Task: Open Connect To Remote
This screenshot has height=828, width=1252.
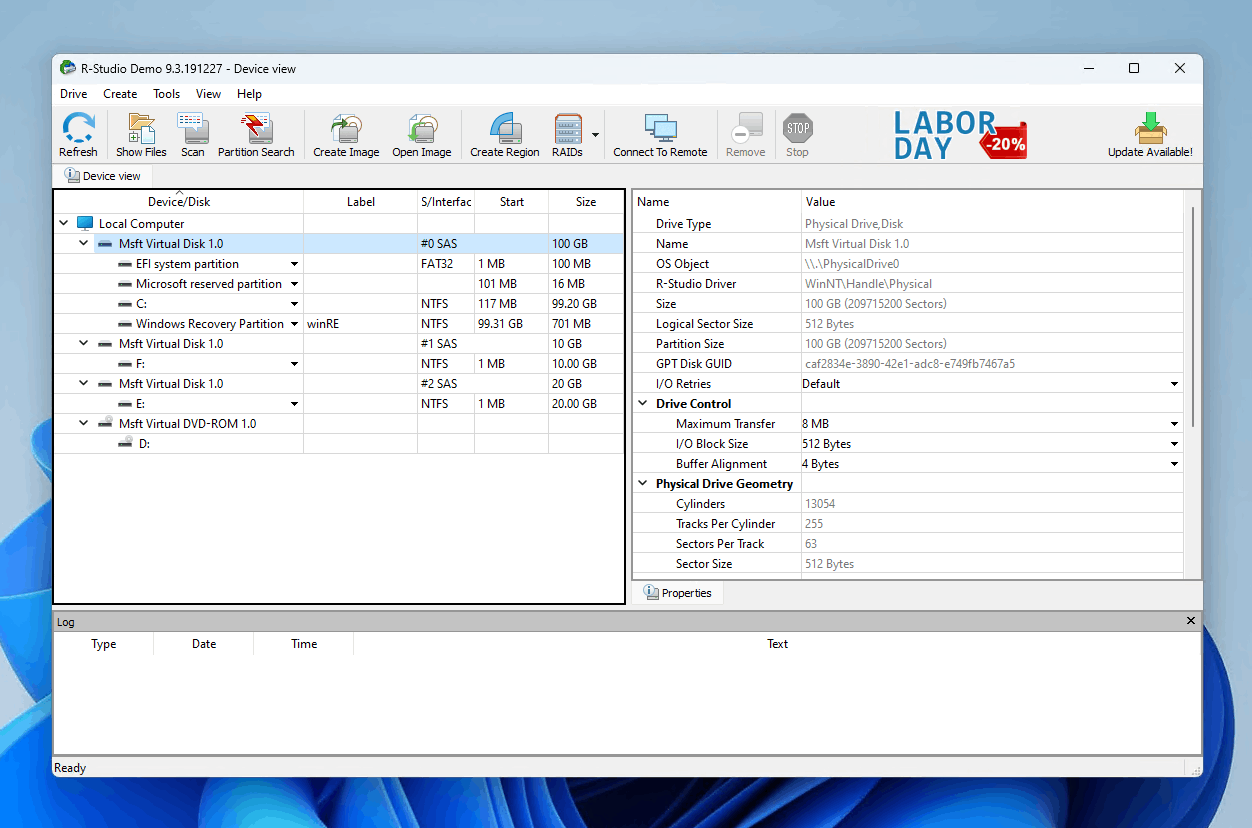Action: pyautogui.click(x=660, y=134)
